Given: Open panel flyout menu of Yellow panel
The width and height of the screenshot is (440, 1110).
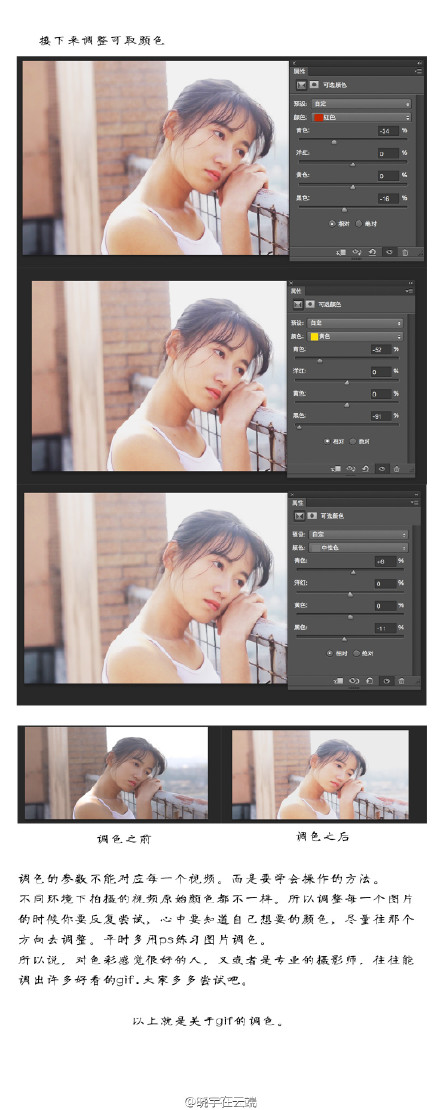Looking at the screenshot, I should (x=410, y=291).
